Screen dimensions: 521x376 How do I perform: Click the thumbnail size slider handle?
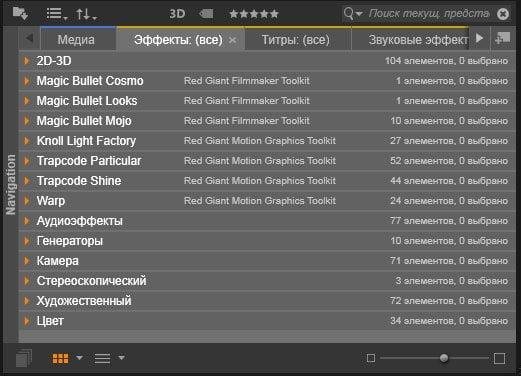coord(444,358)
